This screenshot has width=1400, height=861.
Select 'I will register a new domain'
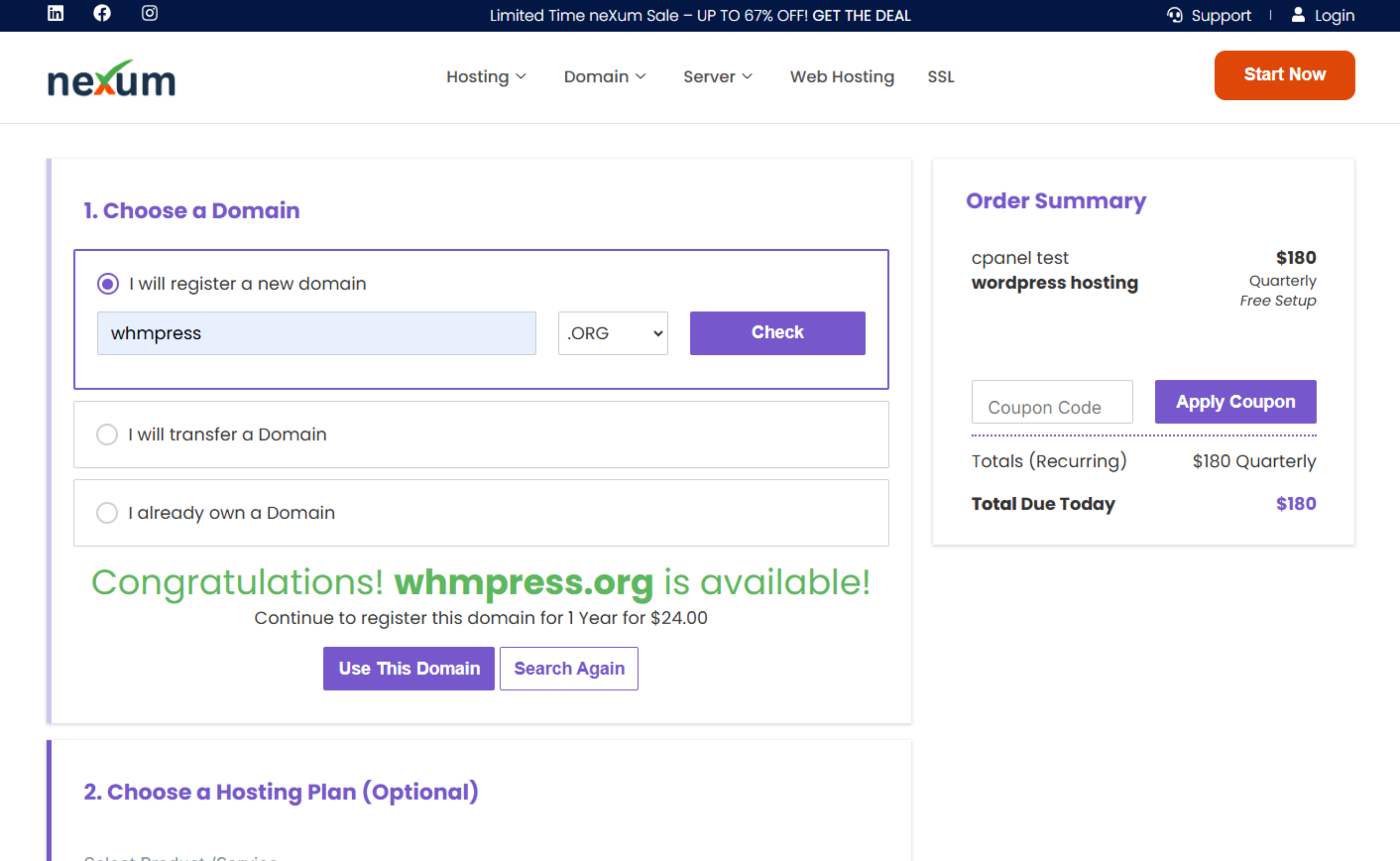(107, 283)
